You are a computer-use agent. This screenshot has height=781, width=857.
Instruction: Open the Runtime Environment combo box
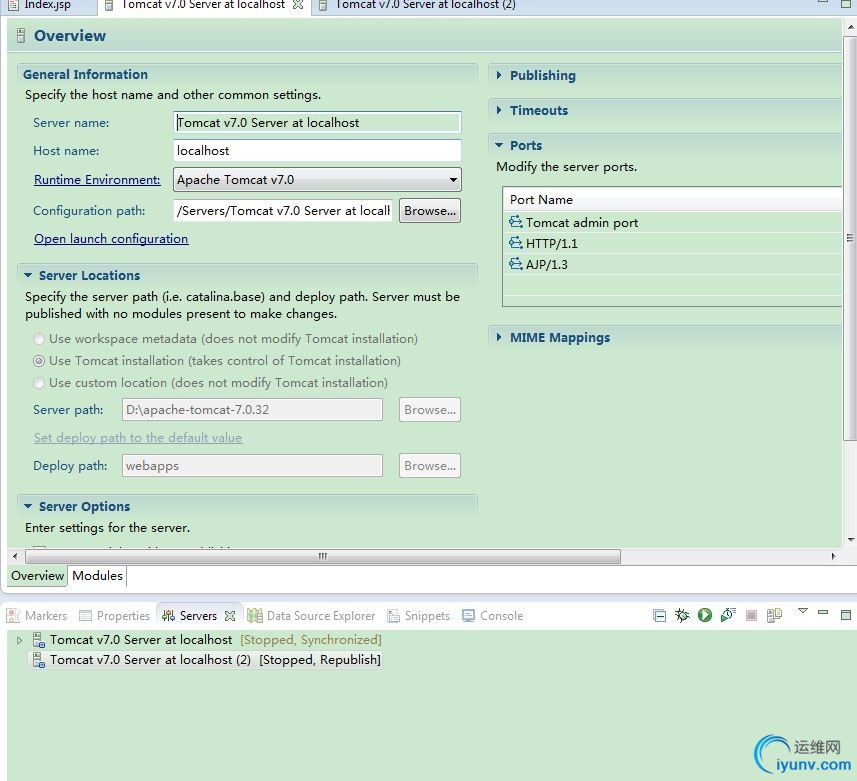click(317, 180)
